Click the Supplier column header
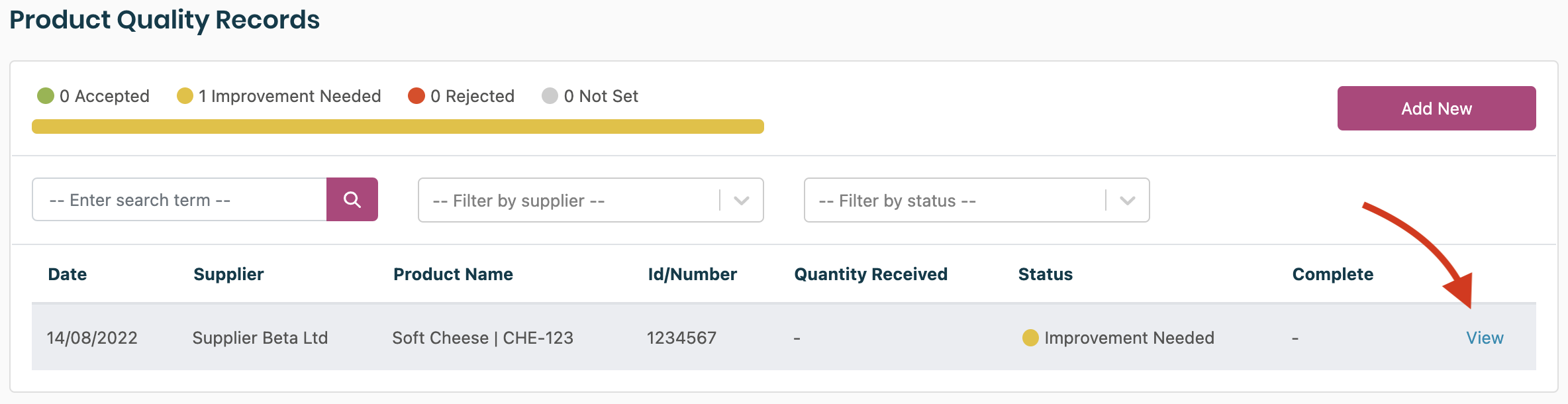 pos(228,274)
